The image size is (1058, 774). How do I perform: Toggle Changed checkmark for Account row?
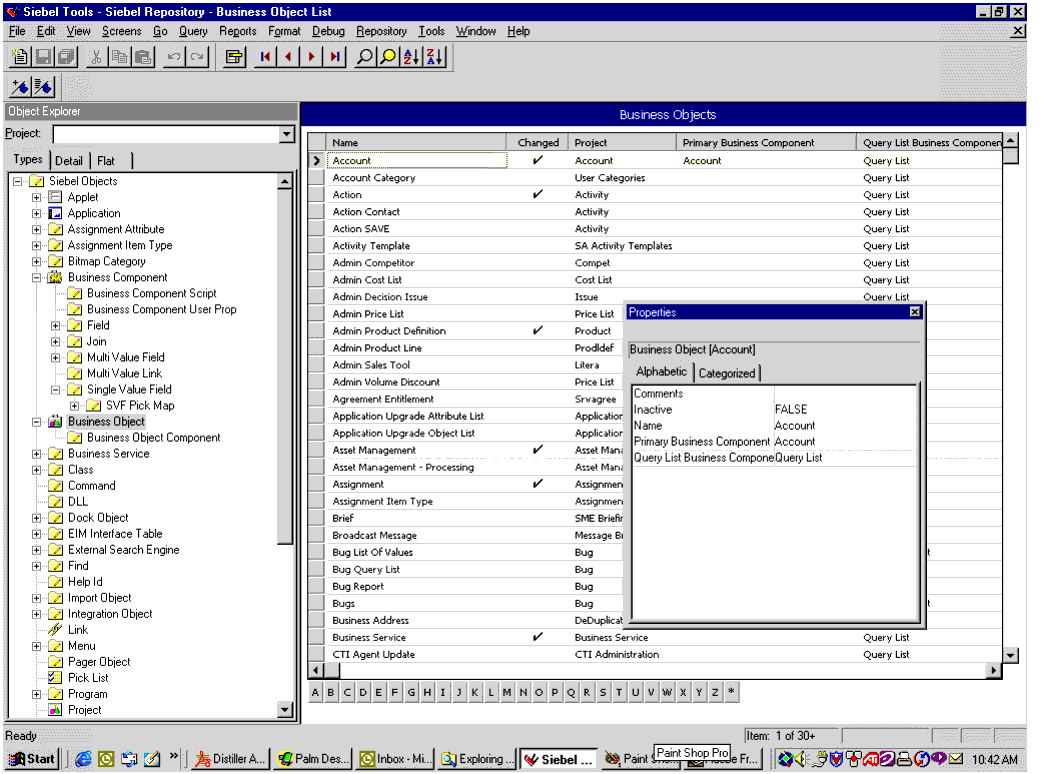point(538,161)
